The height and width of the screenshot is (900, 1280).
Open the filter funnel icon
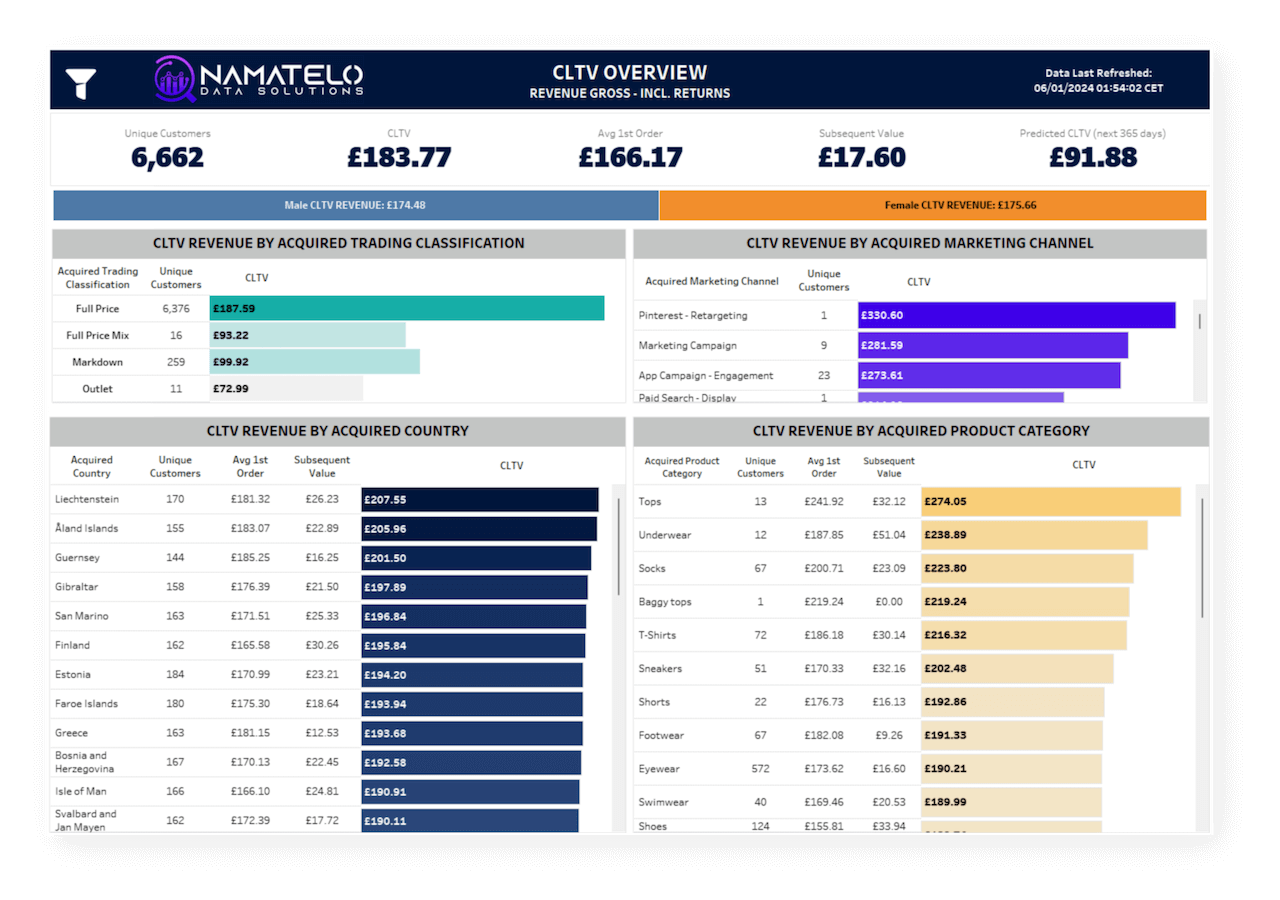pyautogui.click(x=81, y=84)
